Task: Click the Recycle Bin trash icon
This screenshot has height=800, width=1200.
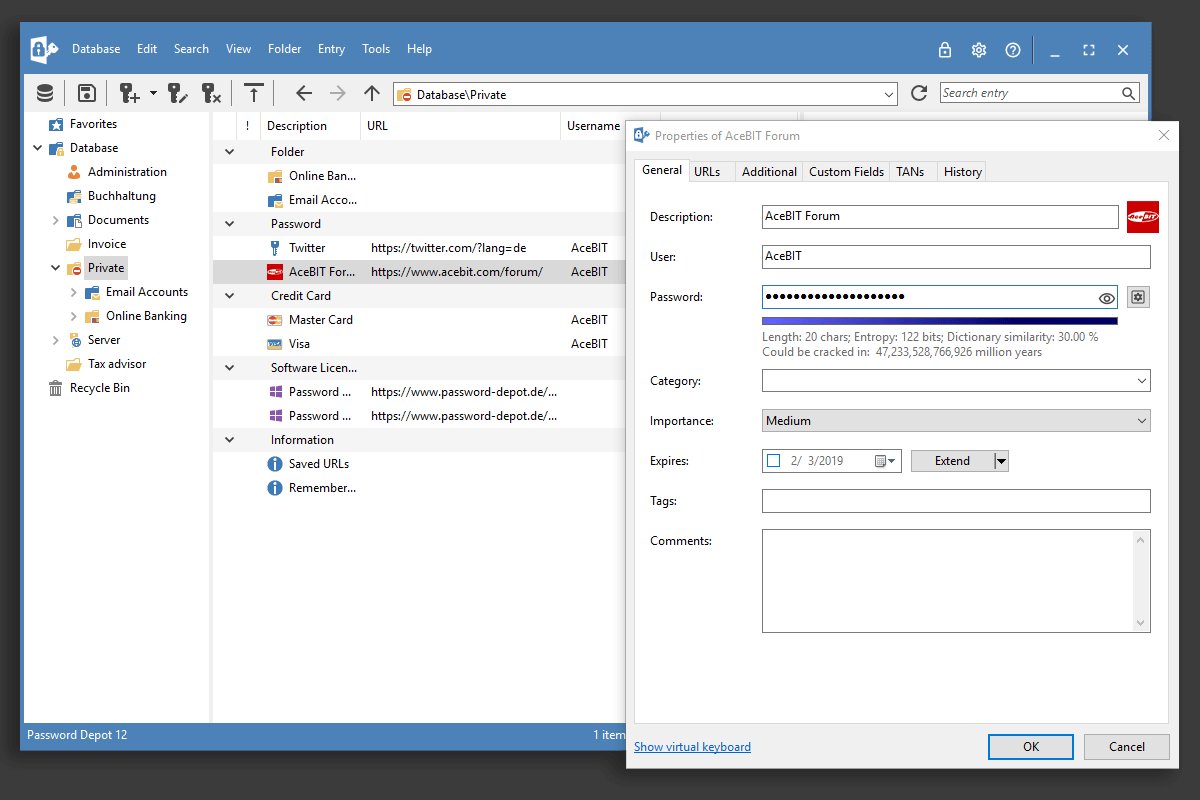Action: coord(56,388)
